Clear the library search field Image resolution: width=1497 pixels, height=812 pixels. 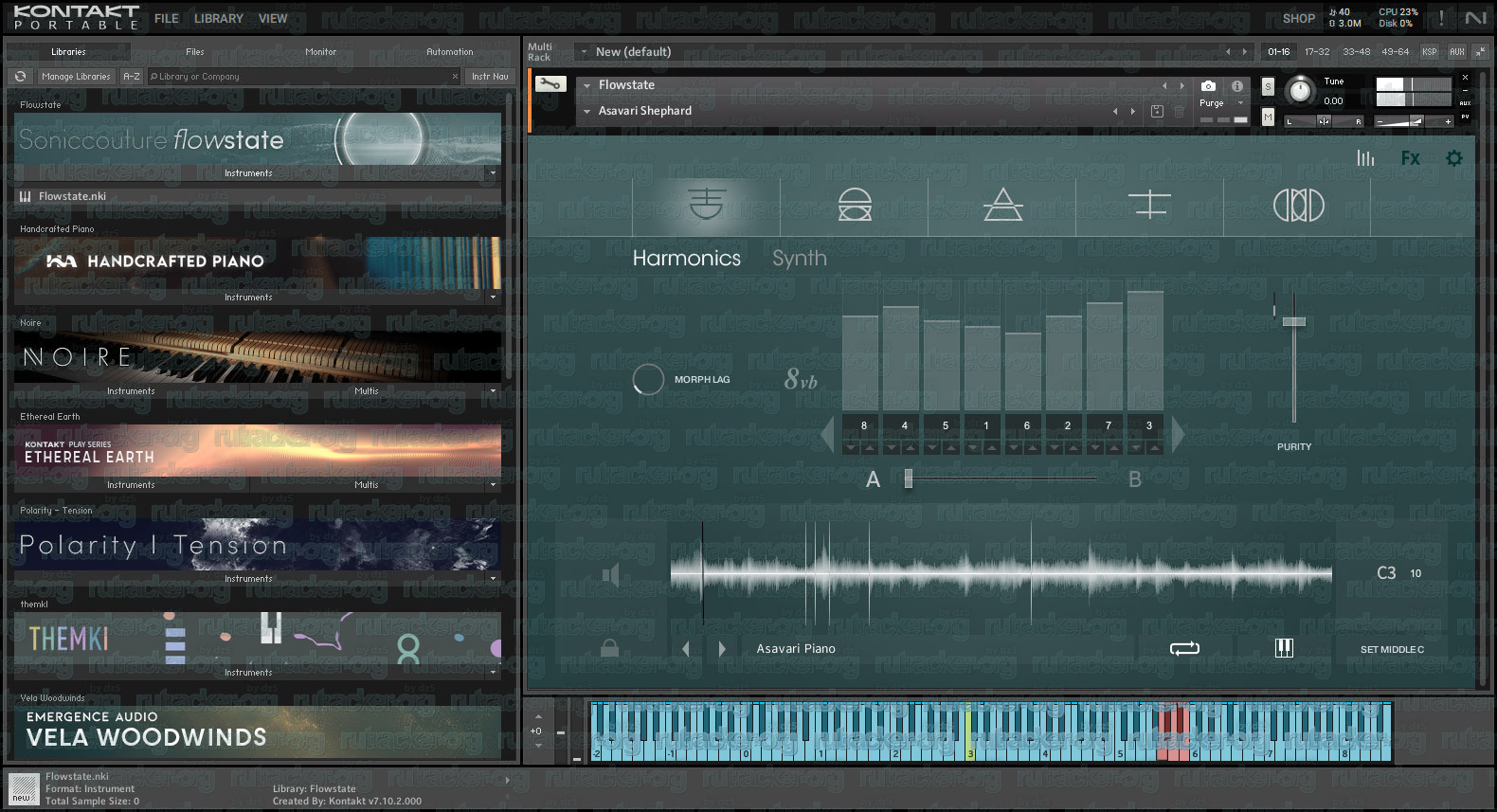click(455, 77)
